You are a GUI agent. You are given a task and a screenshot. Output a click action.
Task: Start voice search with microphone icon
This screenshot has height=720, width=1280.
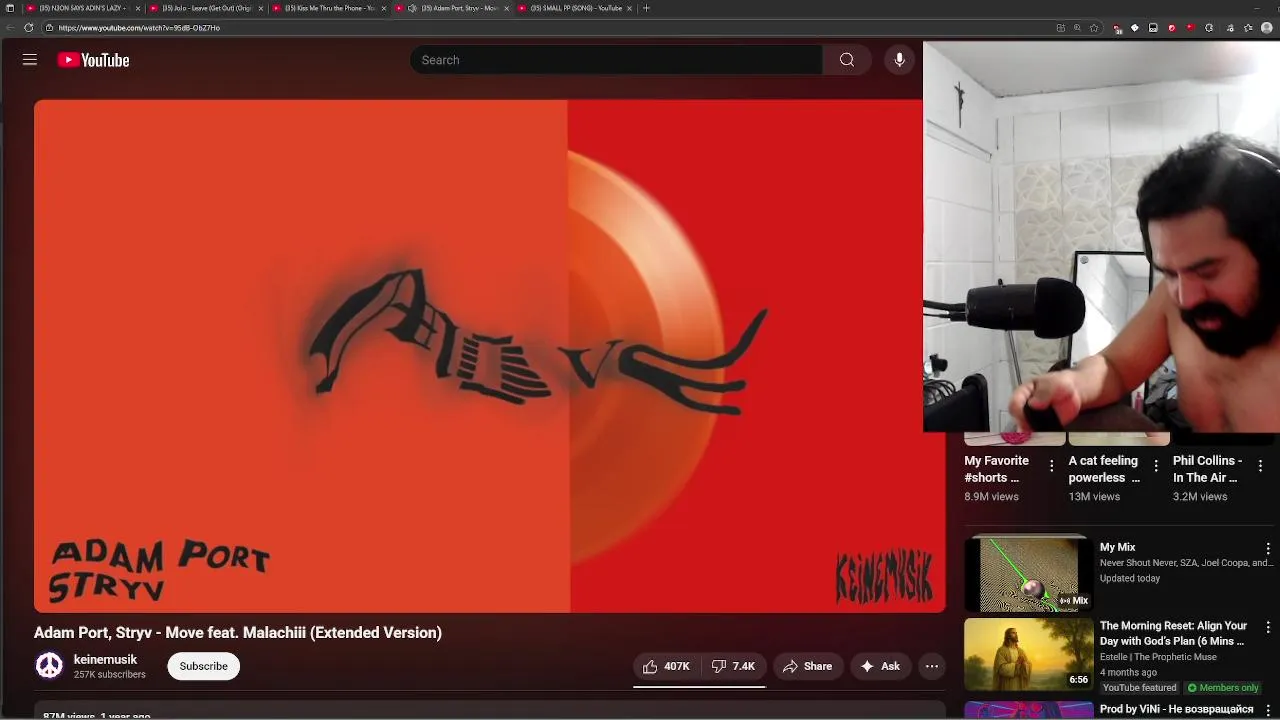click(x=899, y=60)
